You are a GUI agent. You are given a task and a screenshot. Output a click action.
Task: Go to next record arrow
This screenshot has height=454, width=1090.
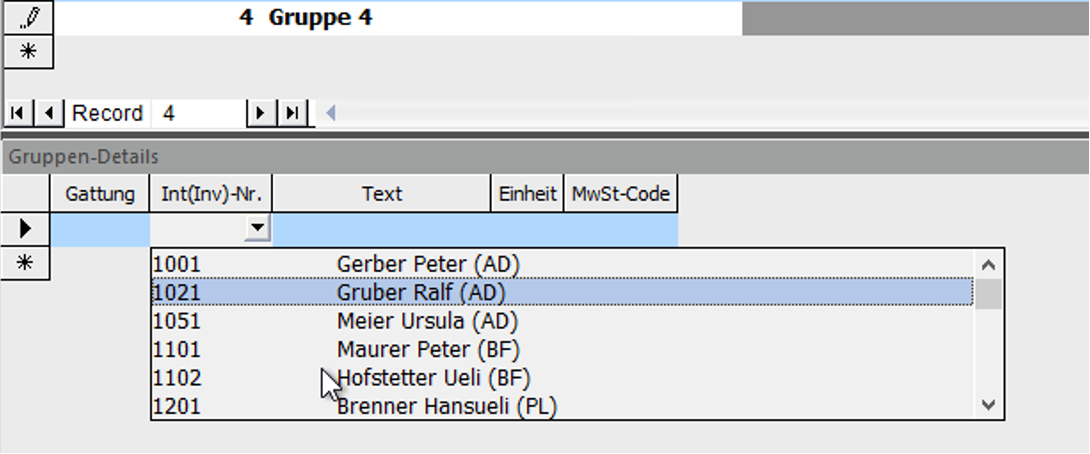tap(261, 113)
